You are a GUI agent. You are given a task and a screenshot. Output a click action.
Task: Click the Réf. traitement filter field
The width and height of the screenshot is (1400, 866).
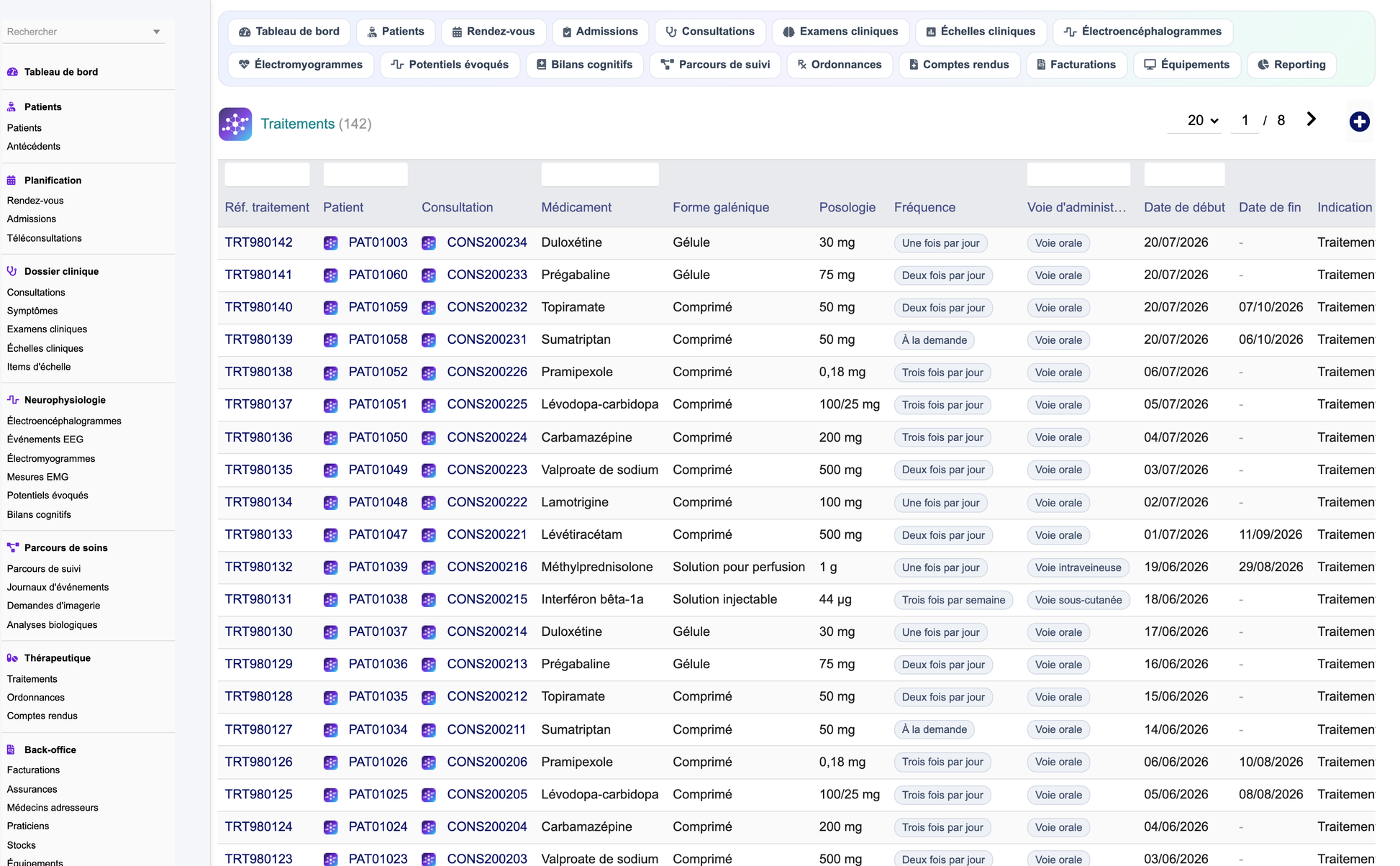[x=267, y=175]
